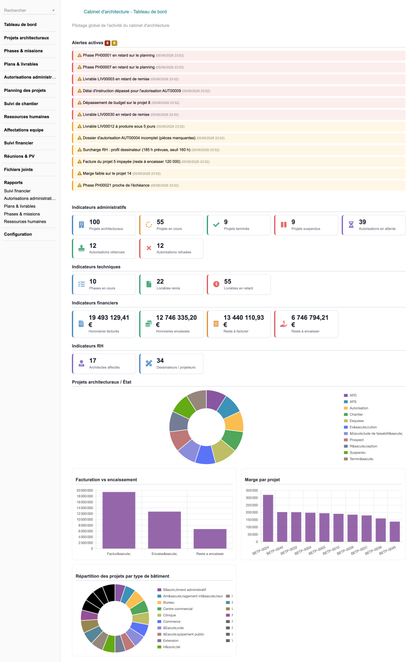Click the Projets architecturaux building icon
The width and height of the screenshot is (416, 662).
(82, 225)
